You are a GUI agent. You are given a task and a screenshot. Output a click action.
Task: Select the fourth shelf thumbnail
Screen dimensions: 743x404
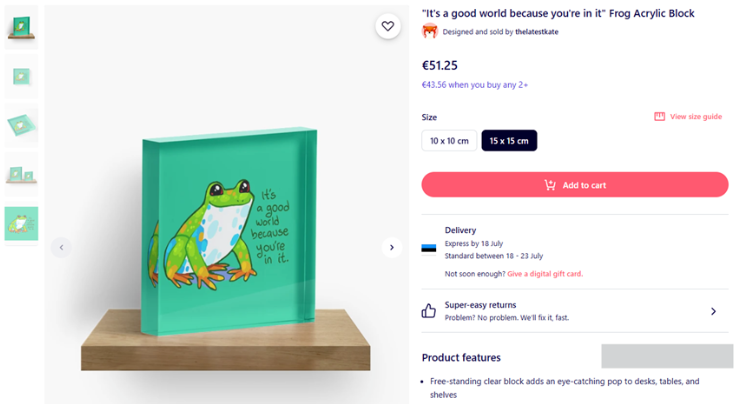[21, 174]
